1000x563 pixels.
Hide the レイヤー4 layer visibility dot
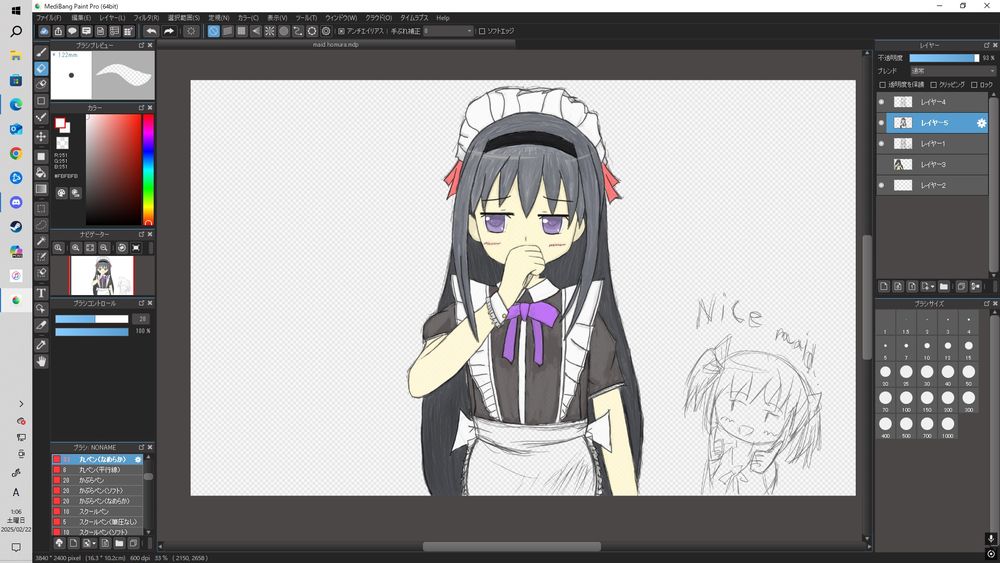[881, 102]
